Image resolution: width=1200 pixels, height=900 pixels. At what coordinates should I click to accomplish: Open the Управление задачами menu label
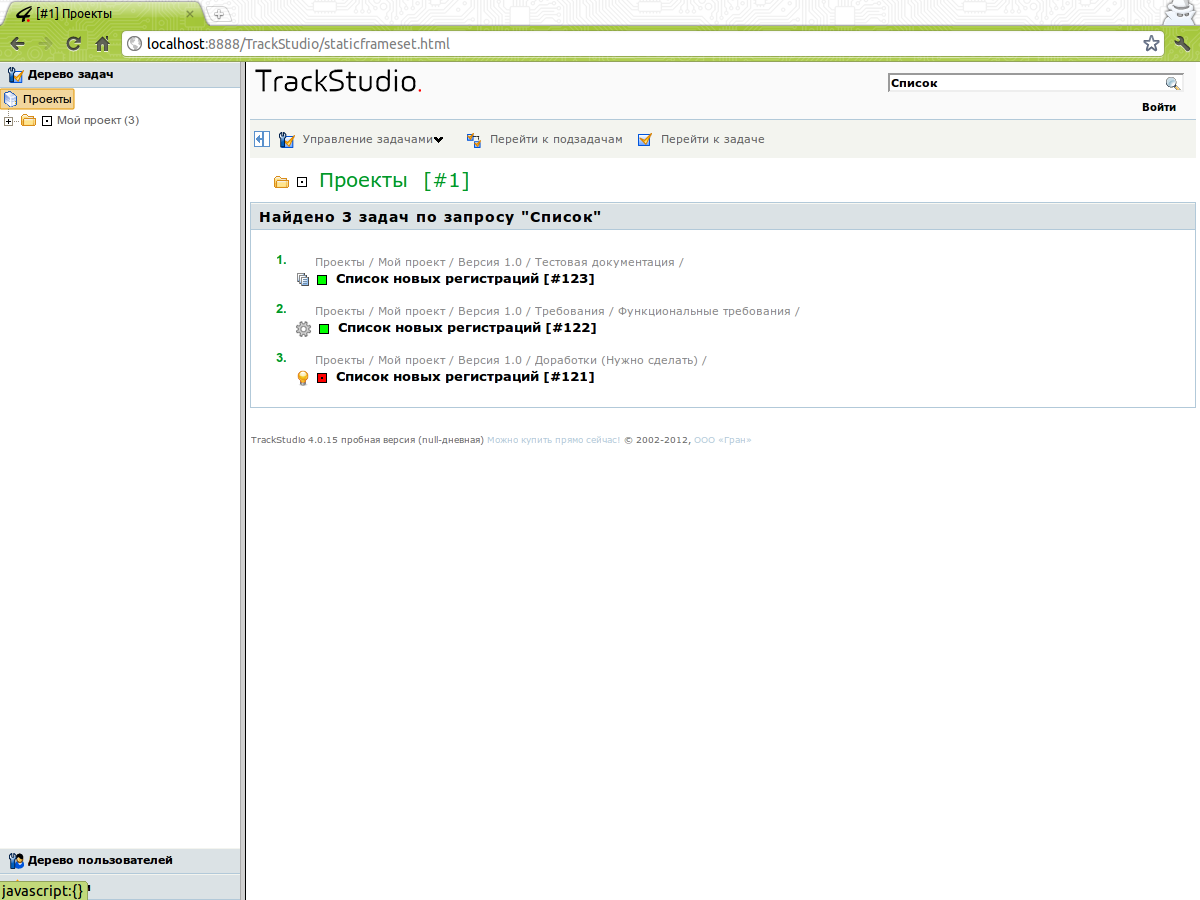point(367,140)
